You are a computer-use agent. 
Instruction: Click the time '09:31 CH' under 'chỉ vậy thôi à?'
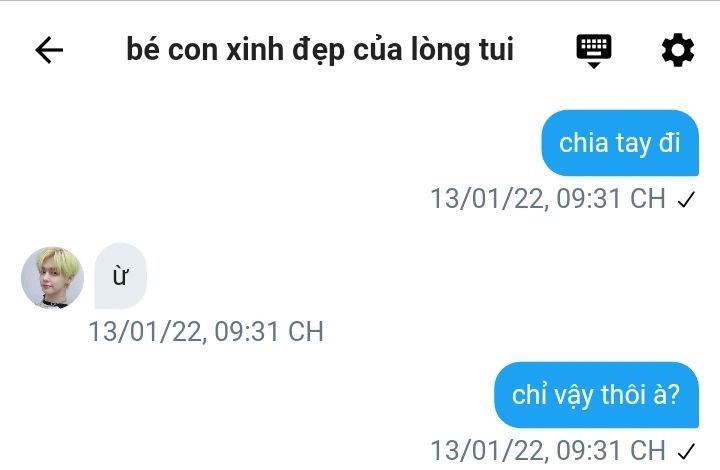coord(611,450)
